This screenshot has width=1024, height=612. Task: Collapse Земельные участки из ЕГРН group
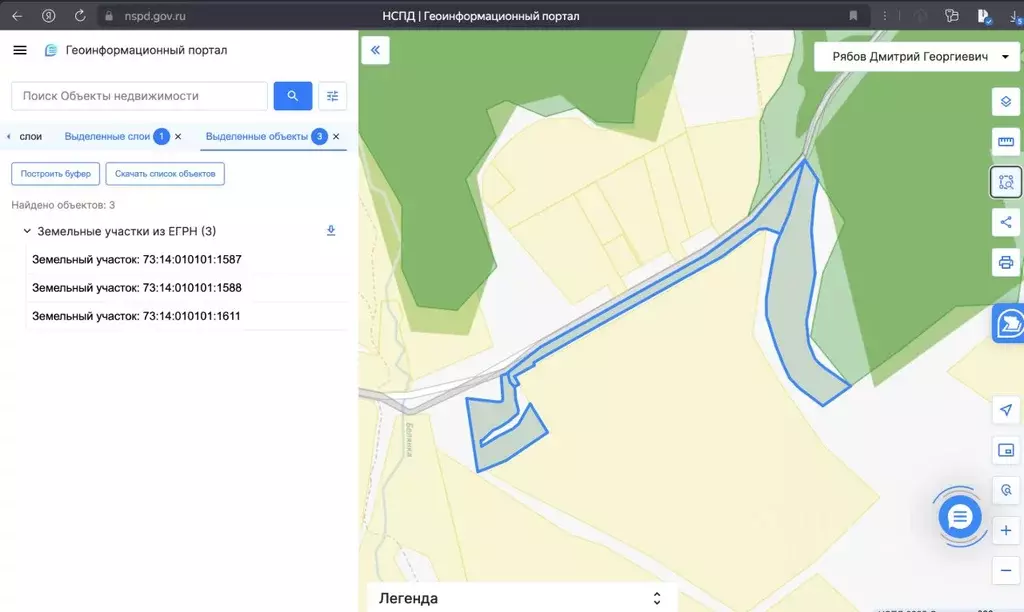(x=26, y=231)
